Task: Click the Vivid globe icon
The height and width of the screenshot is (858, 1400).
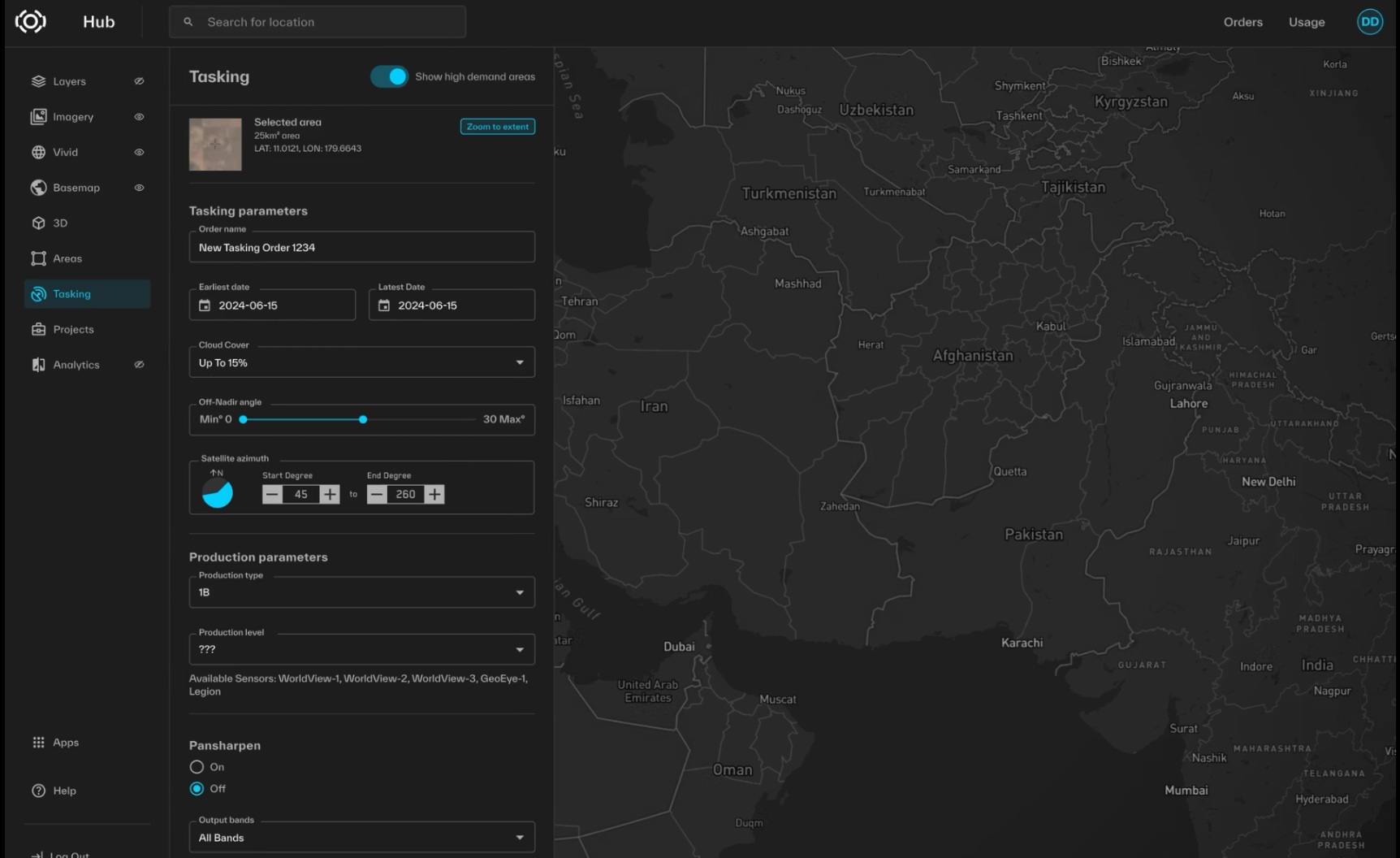Action: point(38,152)
